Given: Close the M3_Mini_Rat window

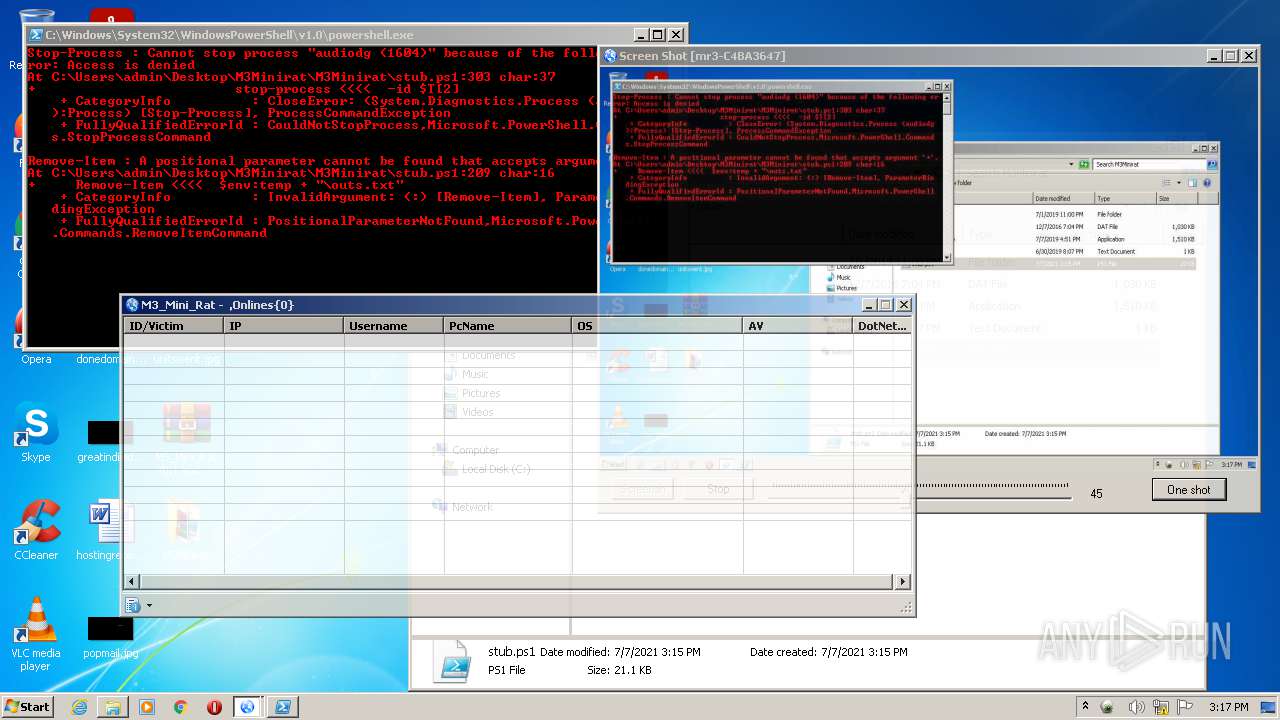Looking at the screenshot, I should click(903, 305).
